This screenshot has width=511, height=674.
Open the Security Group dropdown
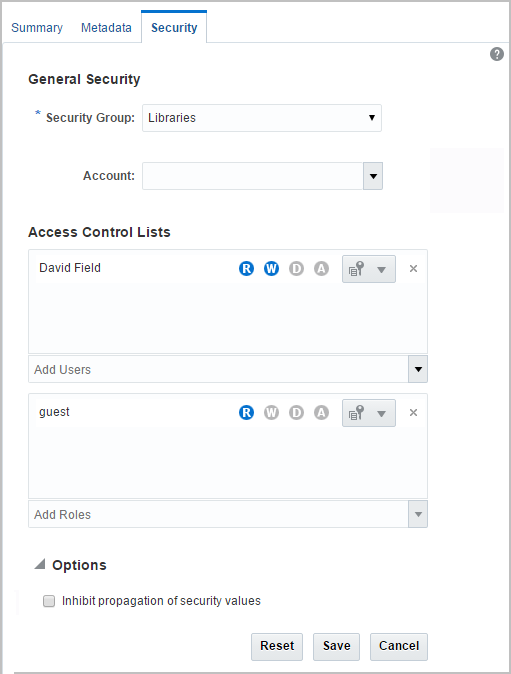(x=262, y=118)
